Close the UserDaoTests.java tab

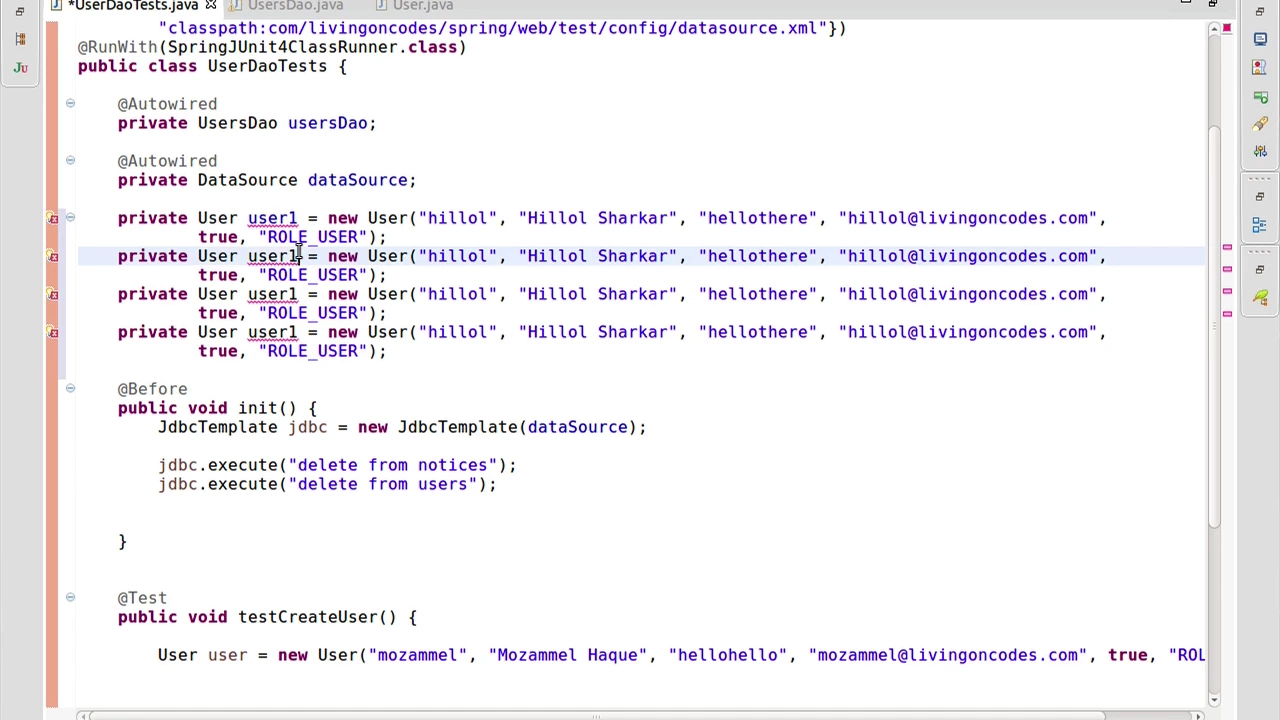211,5
